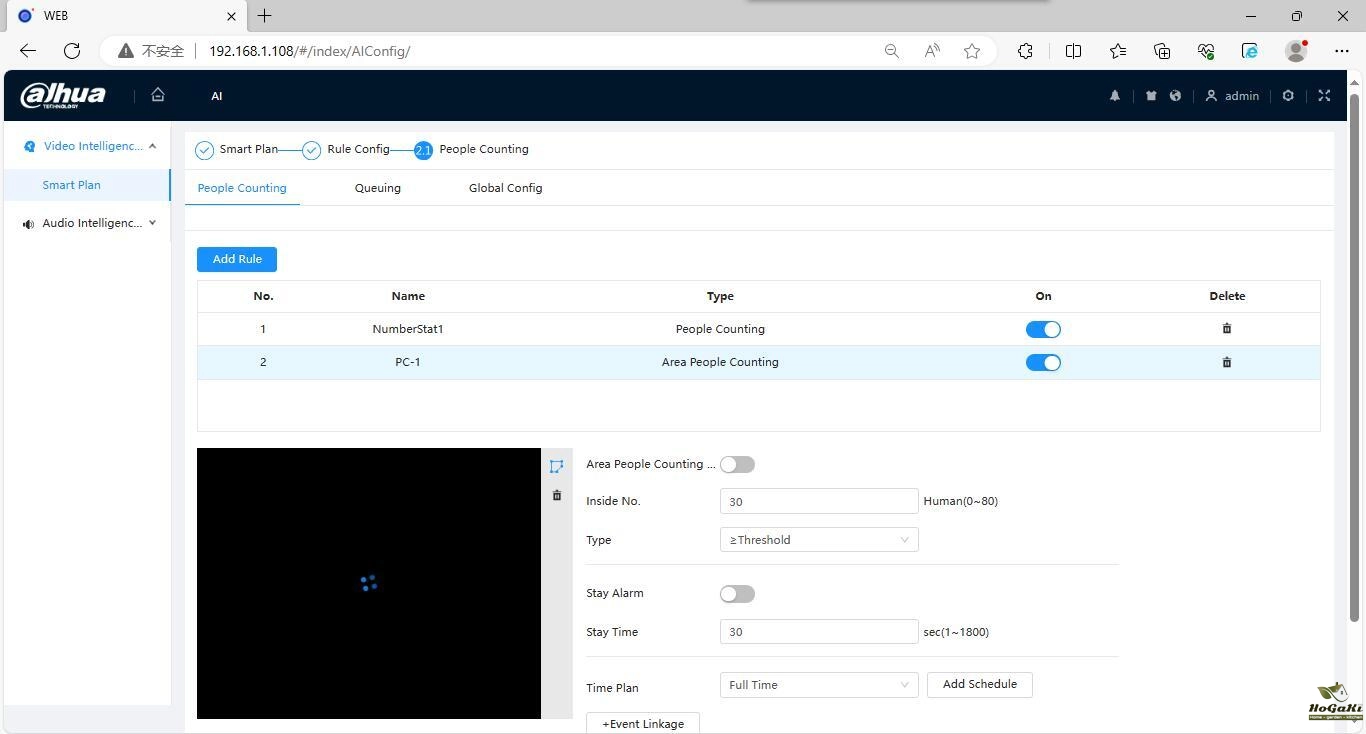This screenshot has width=1366, height=734.
Task: Select the draw detection area tool
Action: coord(557,466)
